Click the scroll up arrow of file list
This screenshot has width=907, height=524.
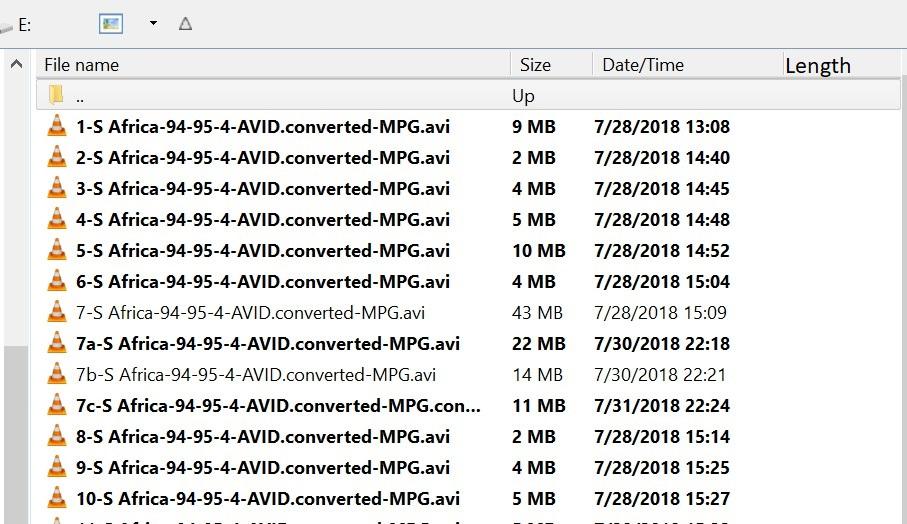point(17,64)
